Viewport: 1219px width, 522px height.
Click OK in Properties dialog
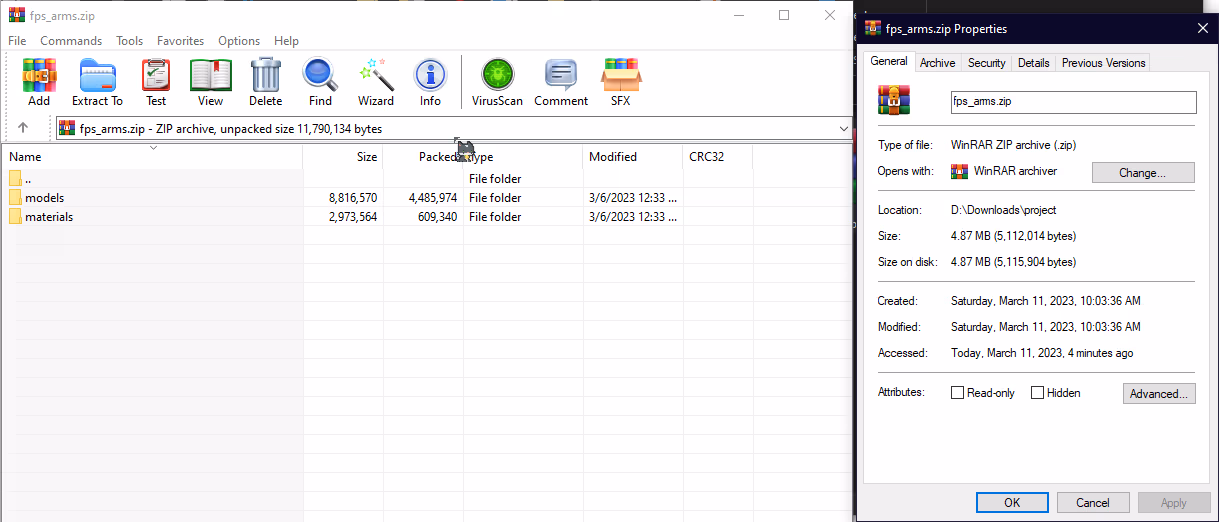pyautogui.click(x=1012, y=502)
